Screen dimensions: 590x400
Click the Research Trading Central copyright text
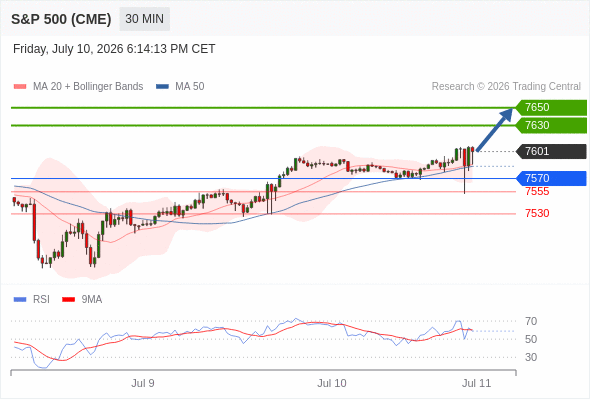(506, 87)
